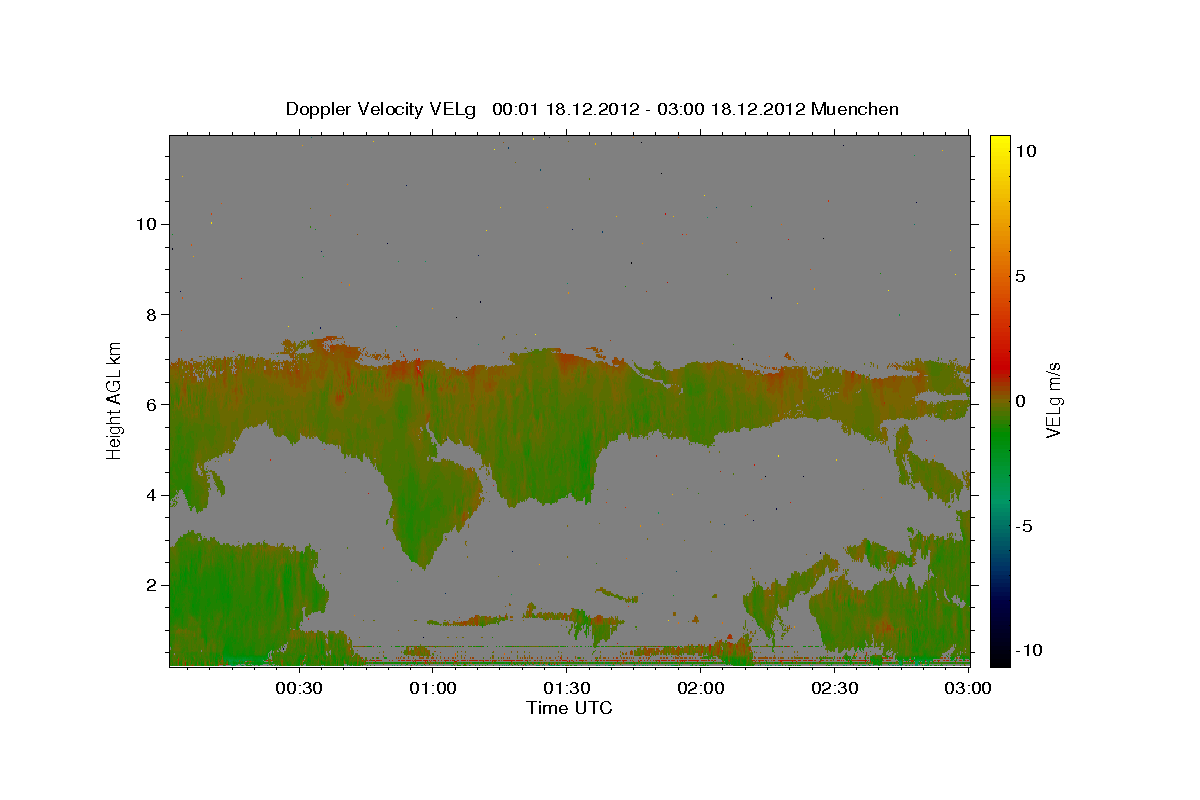1200x800 pixels.
Task: Click the height tick label 4
Action: tap(150, 495)
